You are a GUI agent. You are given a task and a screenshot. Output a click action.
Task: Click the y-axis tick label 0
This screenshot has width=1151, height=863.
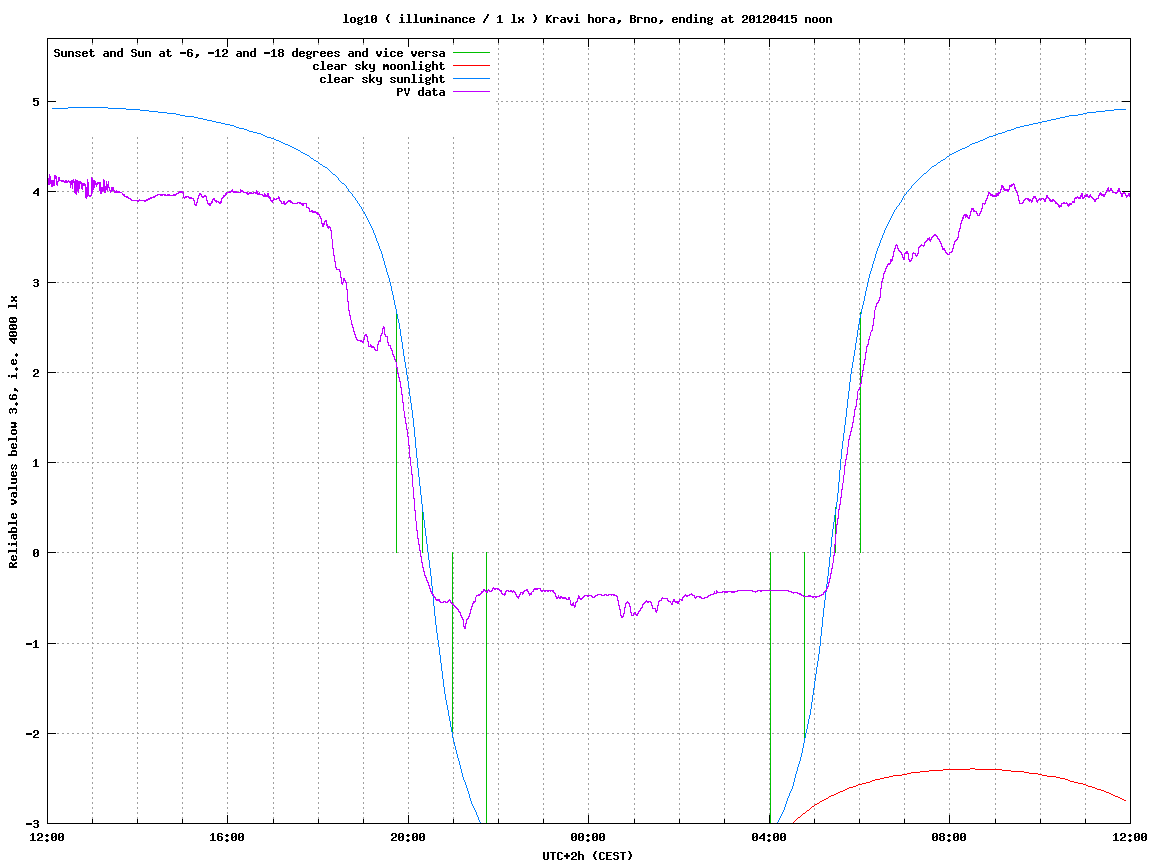coord(36,553)
